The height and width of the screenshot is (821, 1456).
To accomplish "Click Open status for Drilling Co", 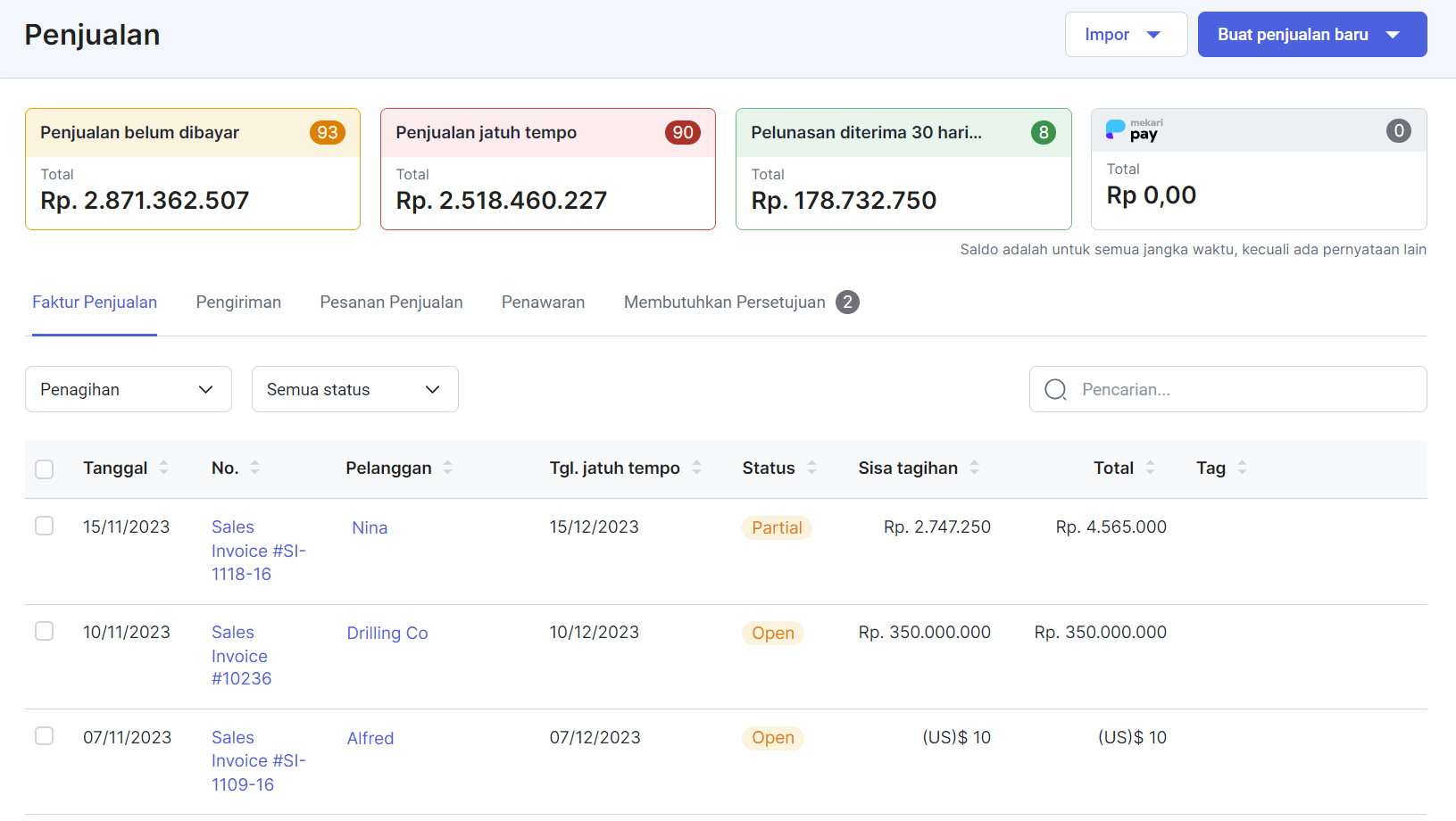I will coord(773,633).
